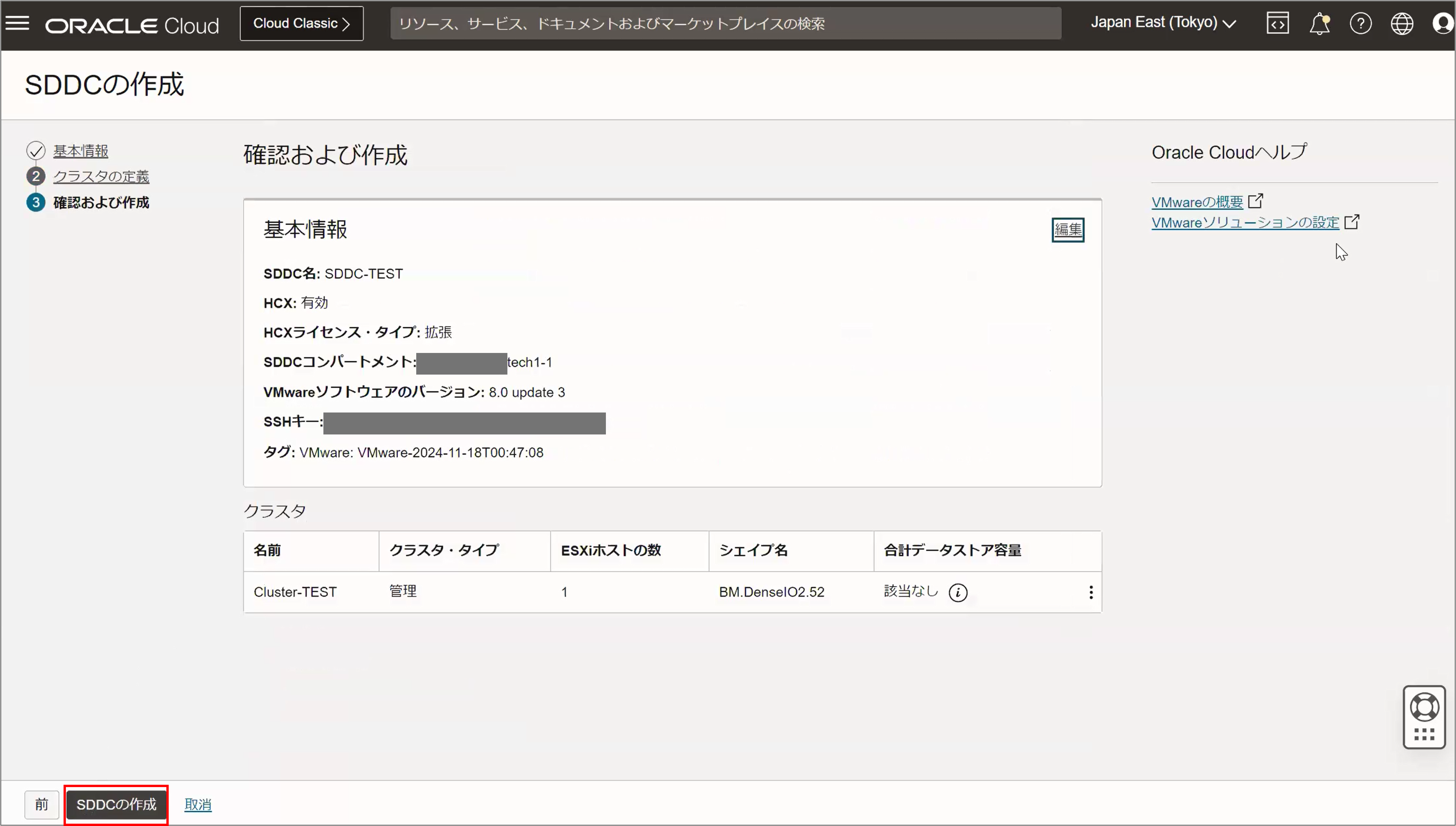Screen dimensions: 1456x826
Task: Open the user profile menu
Action: pos(1443,23)
